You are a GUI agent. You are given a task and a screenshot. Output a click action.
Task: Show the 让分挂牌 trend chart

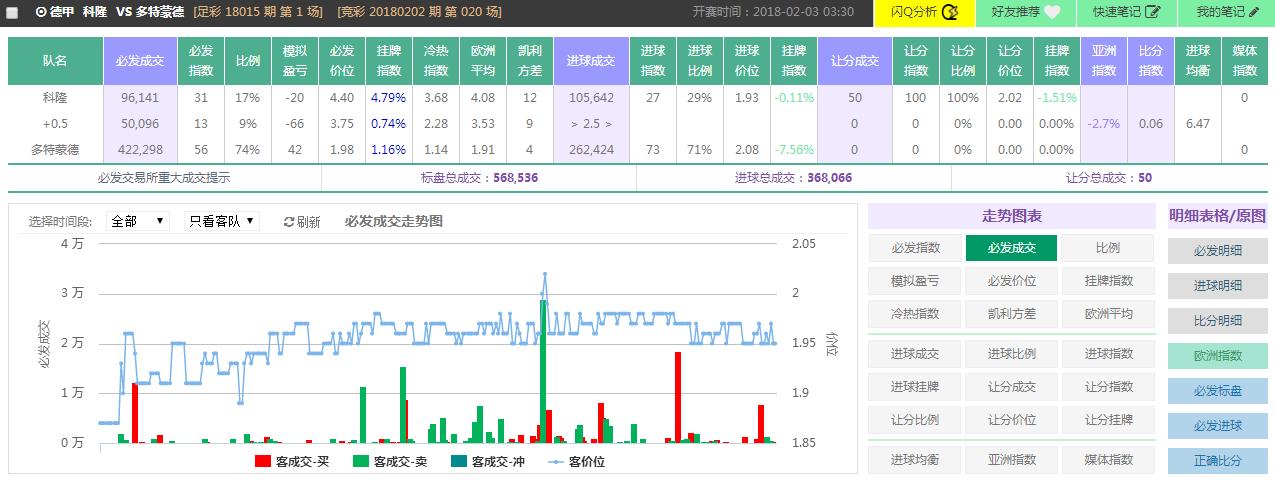[1108, 420]
